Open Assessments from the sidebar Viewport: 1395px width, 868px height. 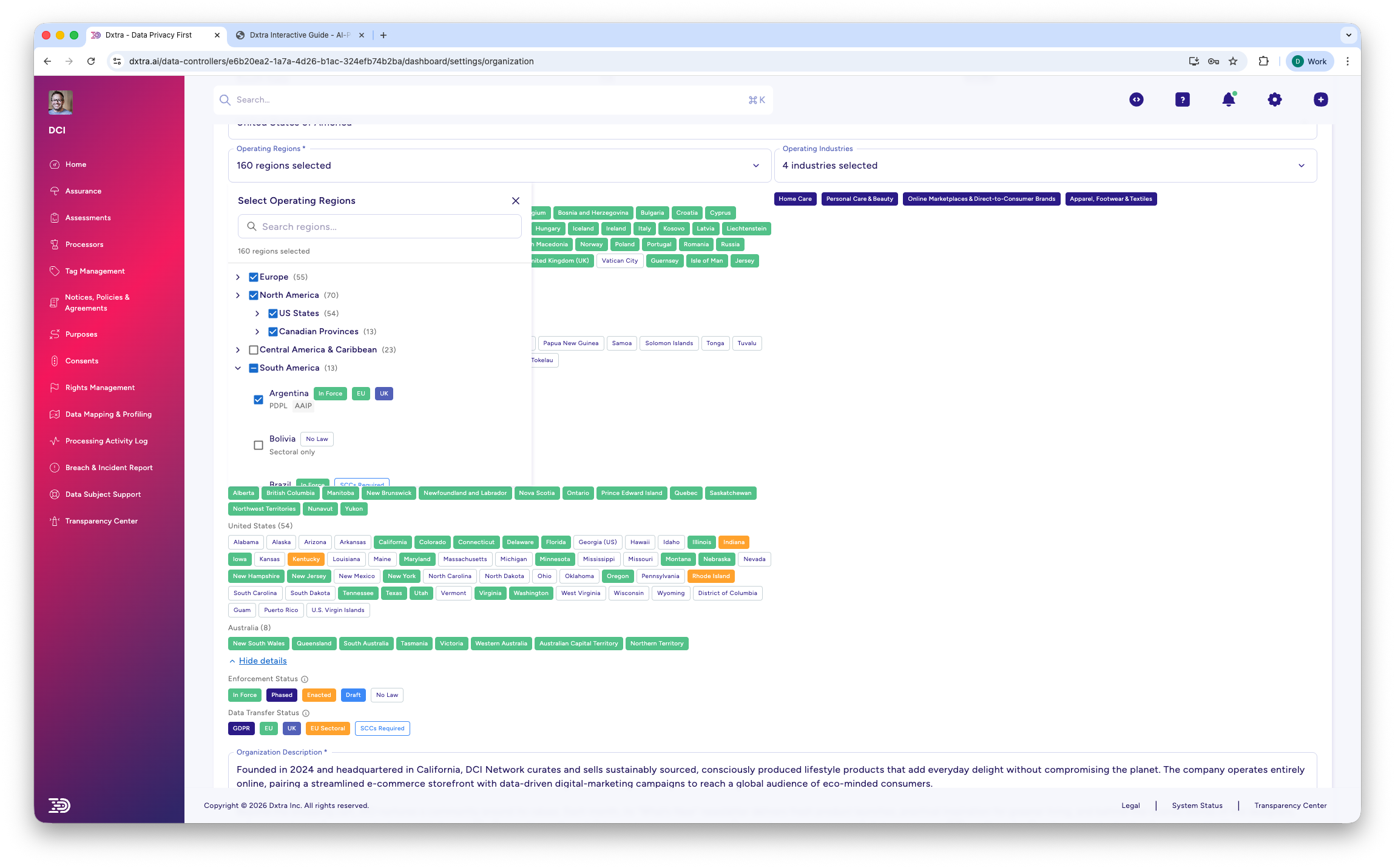tap(87, 217)
